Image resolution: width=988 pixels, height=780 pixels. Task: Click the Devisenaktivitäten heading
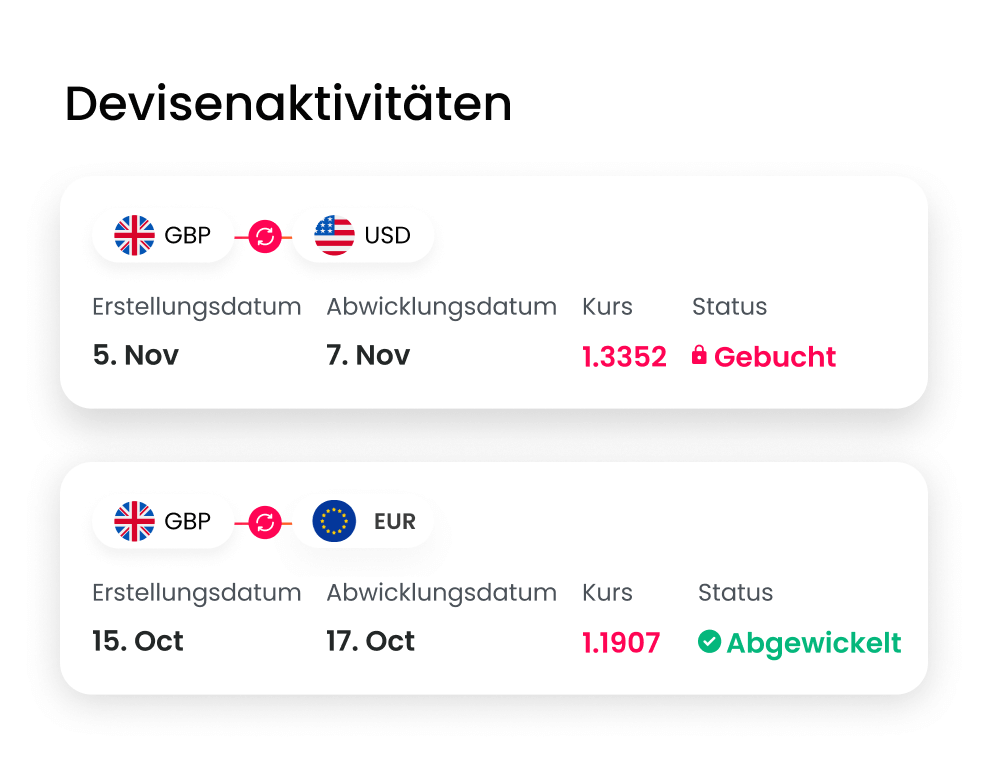click(x=288, y=104)
